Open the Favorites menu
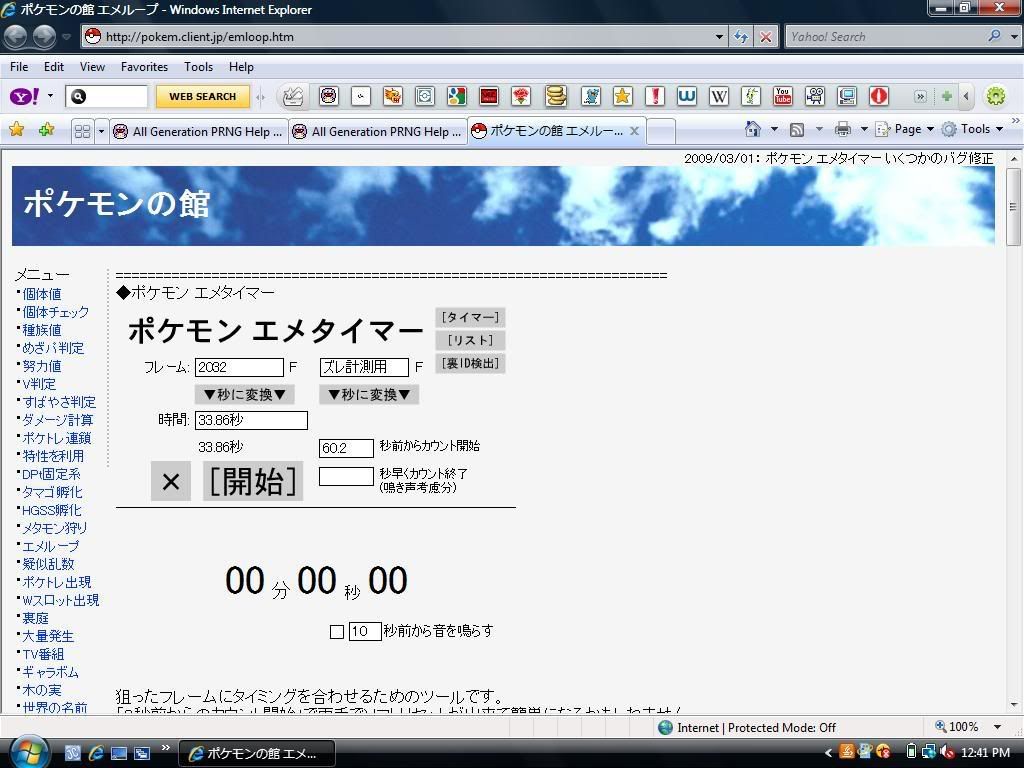The image size is (1024, 768). coord(144,67)
